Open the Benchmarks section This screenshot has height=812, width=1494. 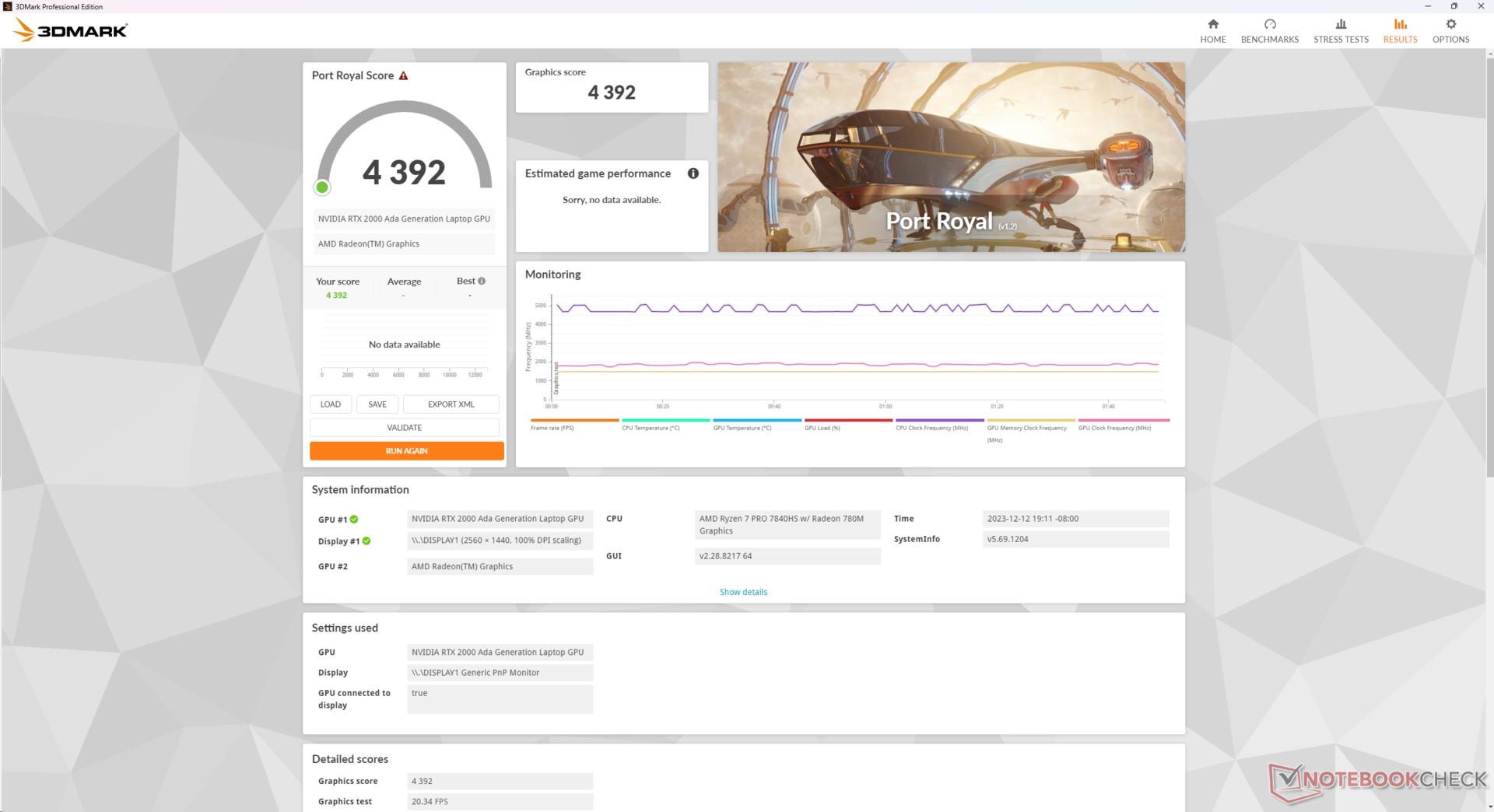[x=1269, y=31]
